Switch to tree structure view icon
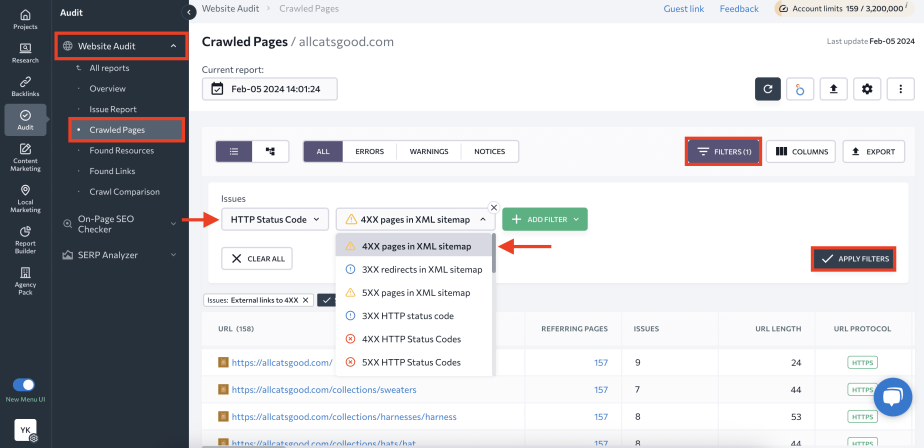Viewport: 924px width, 448px height. pyautogui.click(x=270, y=152)
